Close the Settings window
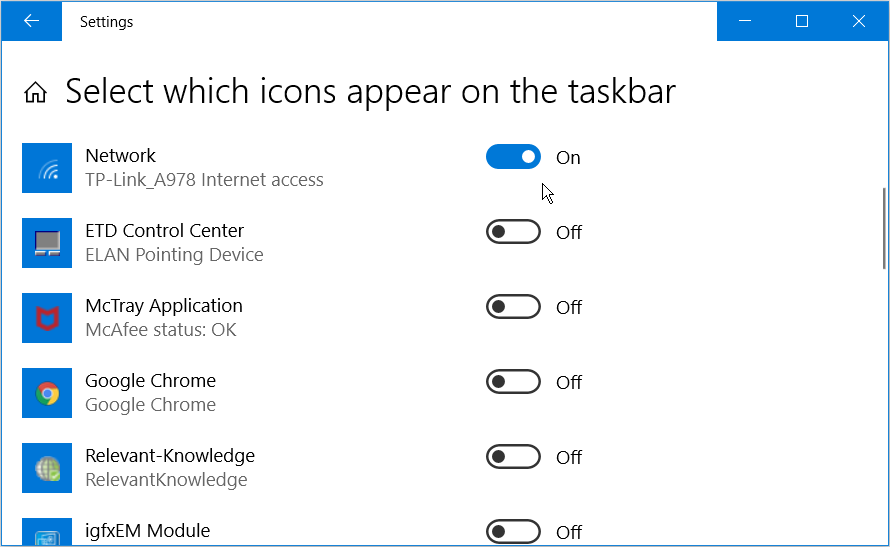Viewport: 890px width, 547px height. click(x=858, y=21)
